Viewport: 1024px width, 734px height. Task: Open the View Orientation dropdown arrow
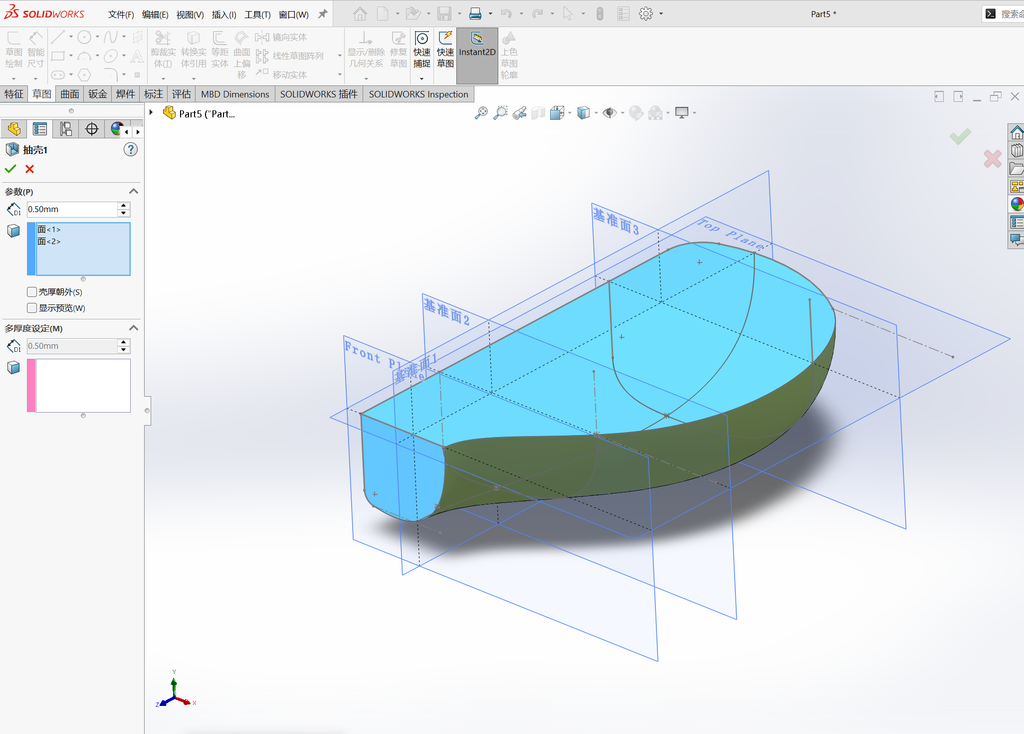coord(569,113)
